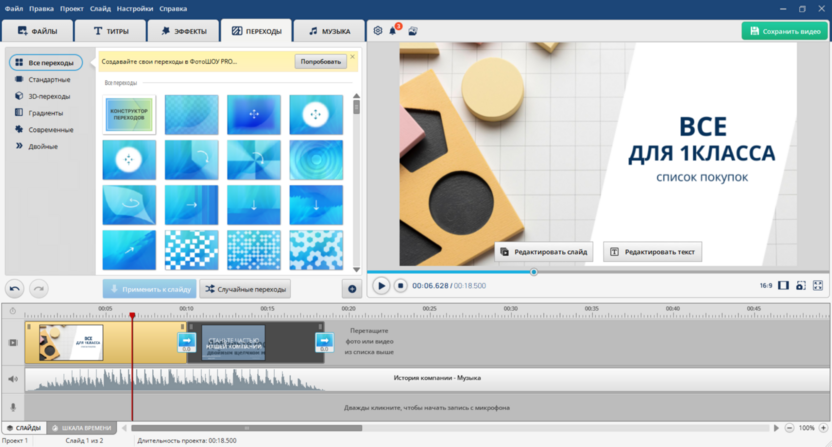Click the round plus button beside Случайные переходы
Image resolution: width=832 pixels, height=447 pixels.
[352, 288]
